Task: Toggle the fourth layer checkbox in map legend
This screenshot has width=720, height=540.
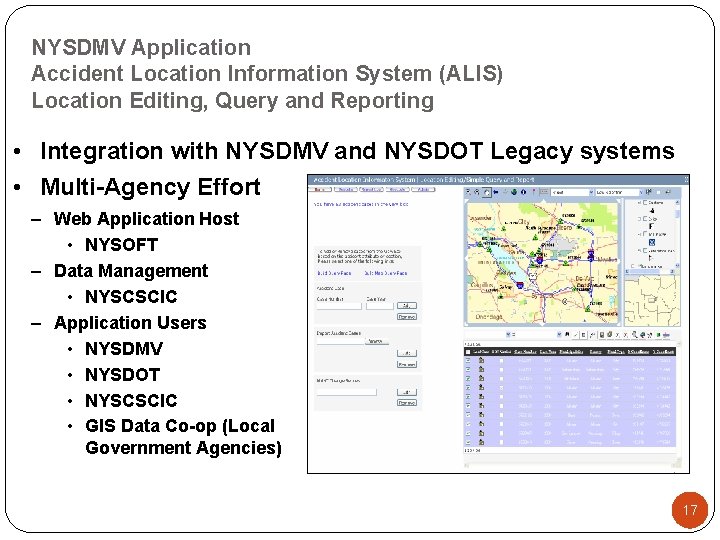Action: [645, 250]
